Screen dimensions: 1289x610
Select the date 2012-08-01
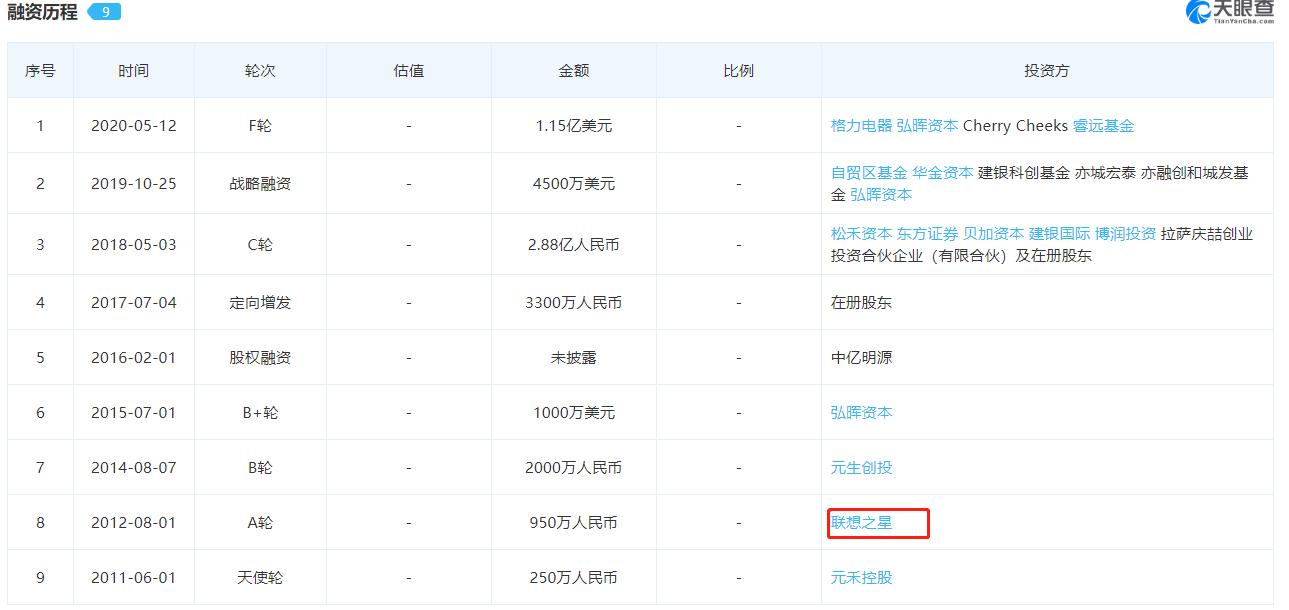tap(133, 522)
